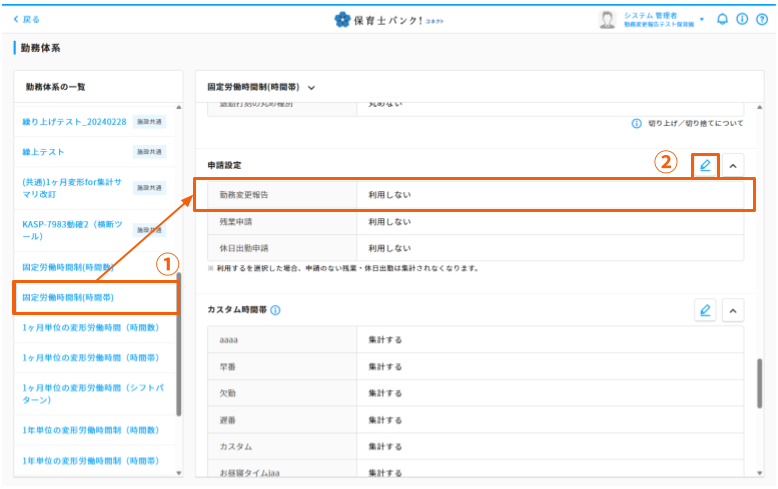The width and height of the screenshot is (778, 489).
Task: Edit 申請設定 section with pencil icon
Action: pyautogui.click(x=705, y=165)
